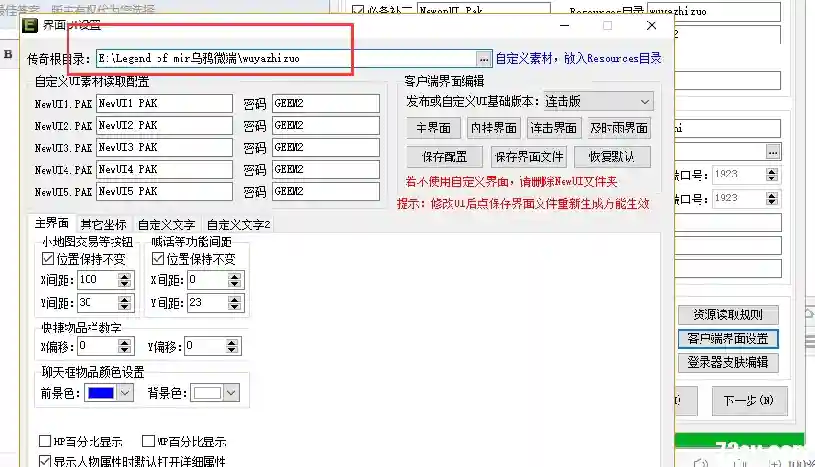Click the NewUI3.PAK filename field
The image size is (815, 467).
(x=164, y=147)
